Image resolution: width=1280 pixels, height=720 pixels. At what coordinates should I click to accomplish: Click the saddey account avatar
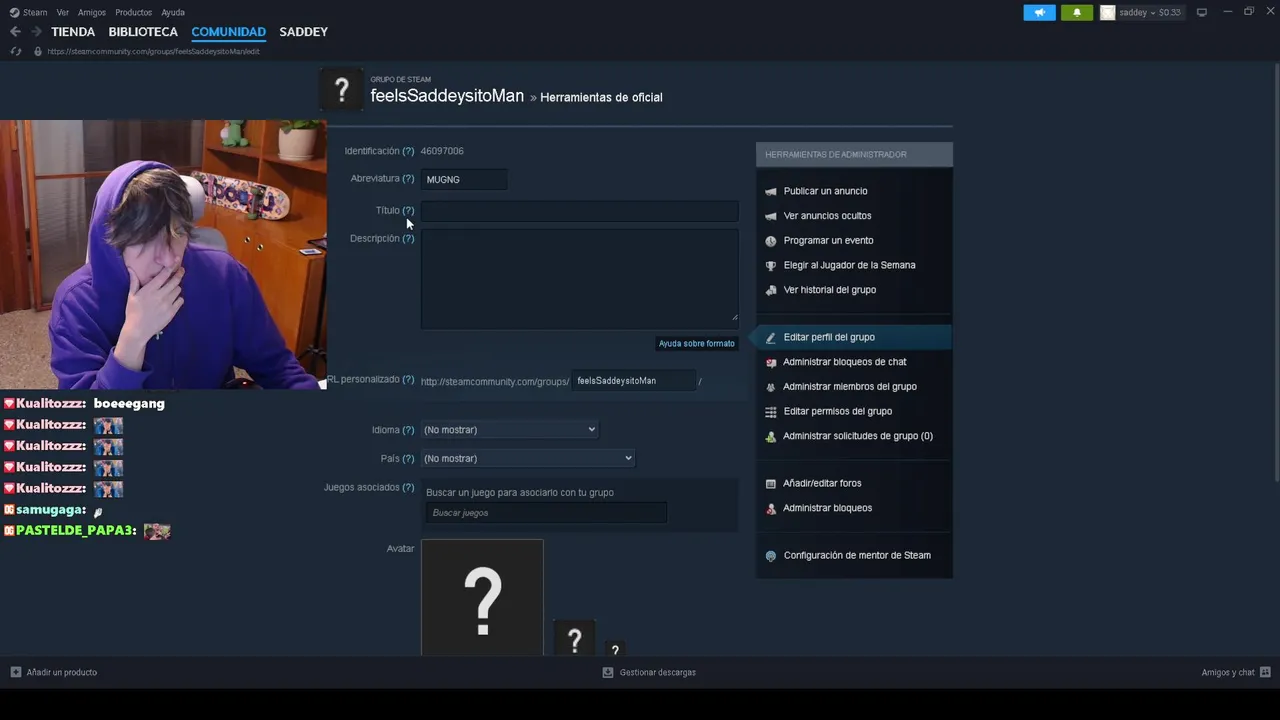coord(1108,12)
